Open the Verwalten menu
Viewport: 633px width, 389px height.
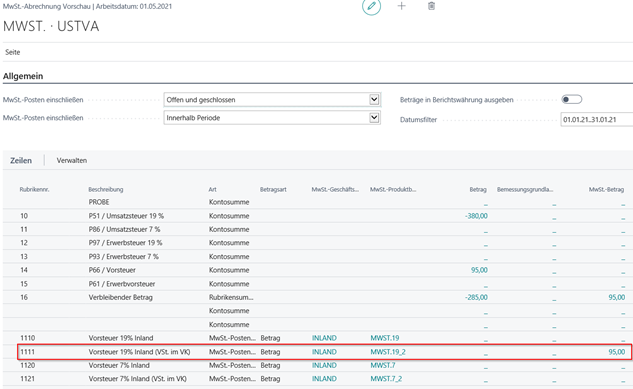72,160
